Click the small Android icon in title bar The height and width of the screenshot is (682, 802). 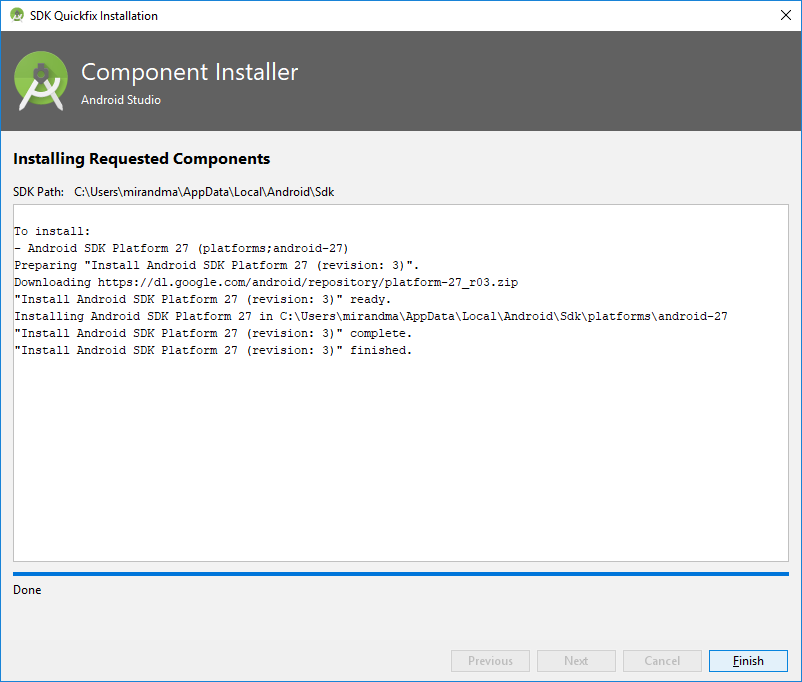tap(16, 15)
